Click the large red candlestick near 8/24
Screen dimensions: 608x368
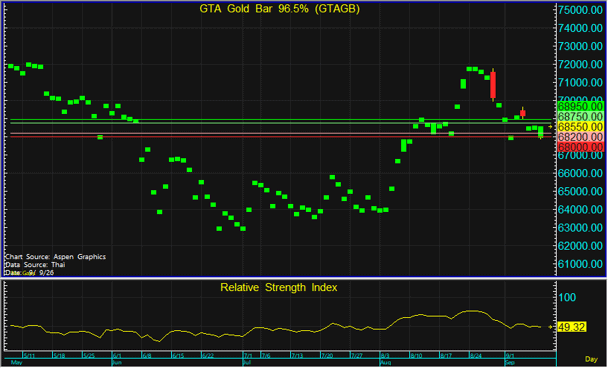pyautogui.click(x=493, y=85)
